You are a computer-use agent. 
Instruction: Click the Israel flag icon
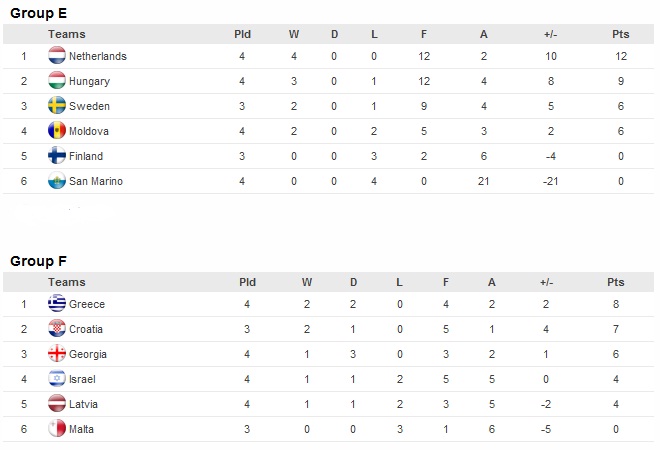(x=57, y=378)
